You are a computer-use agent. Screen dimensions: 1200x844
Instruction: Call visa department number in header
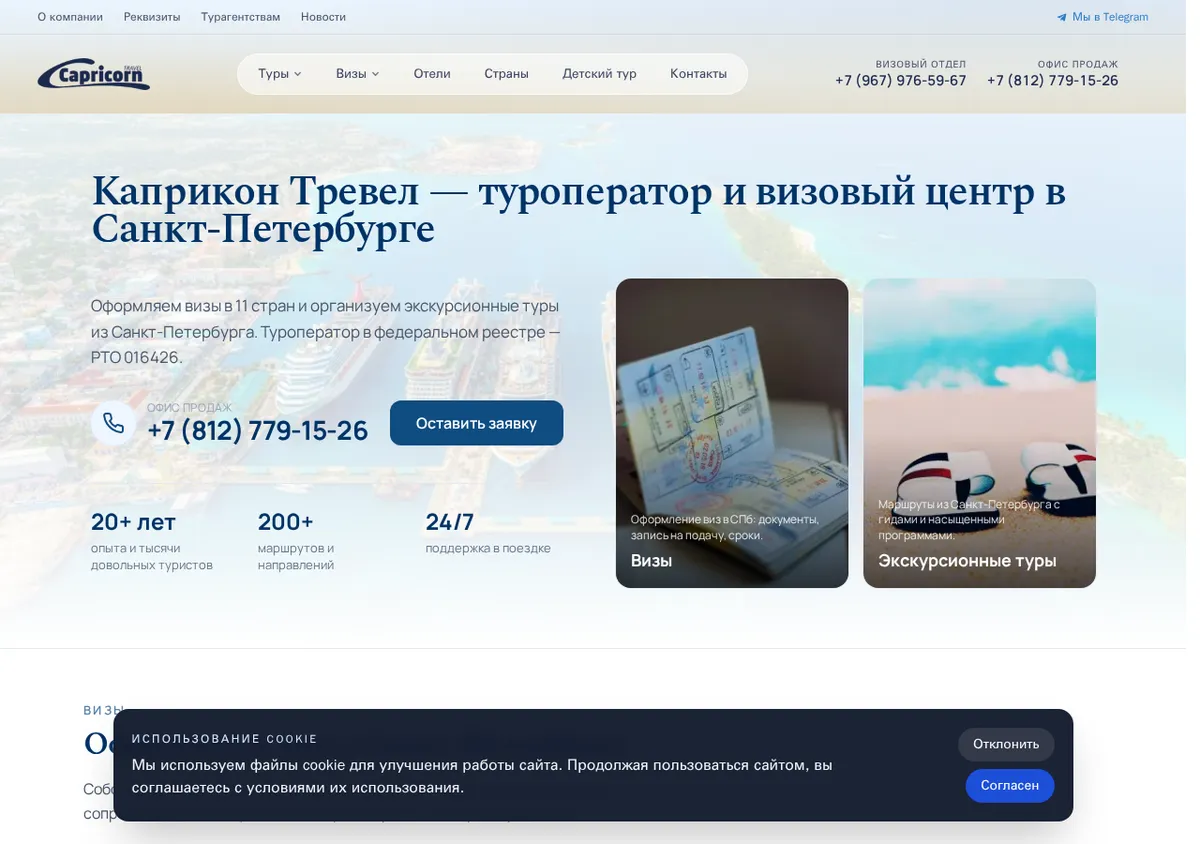901,81
